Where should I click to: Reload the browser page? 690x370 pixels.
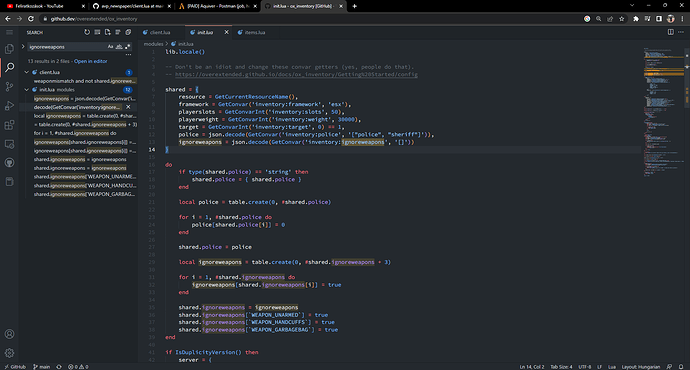tap(31, 18)
